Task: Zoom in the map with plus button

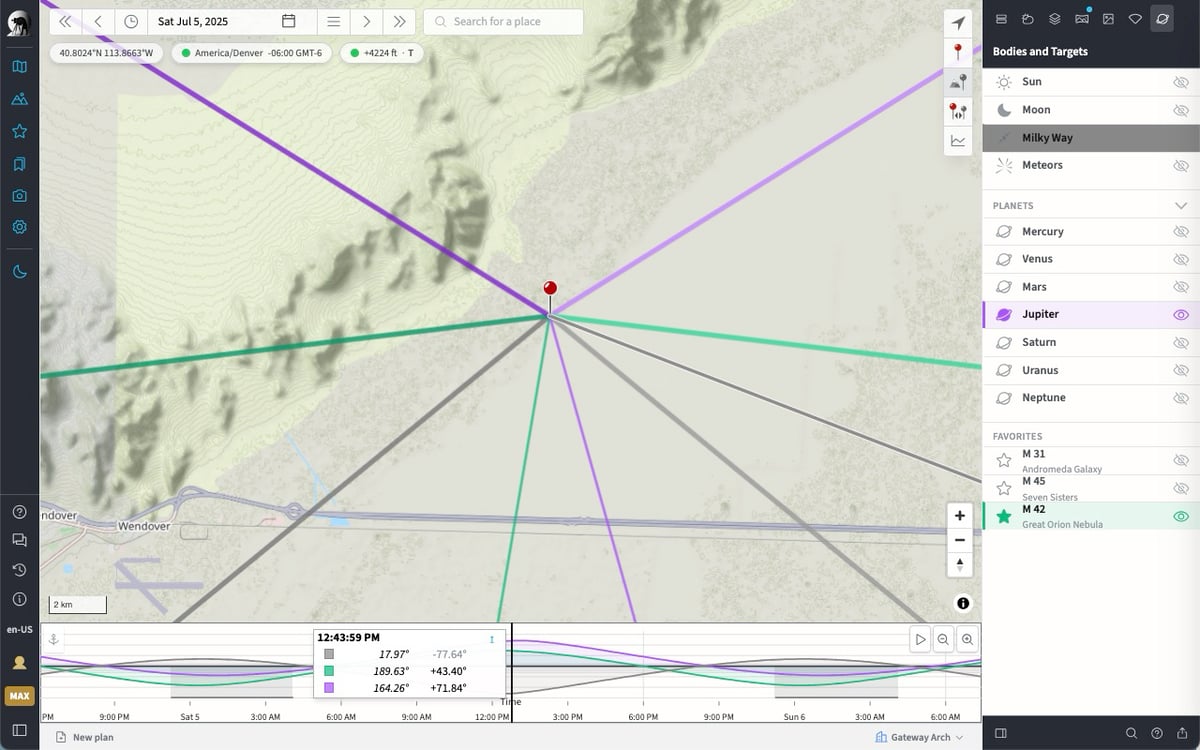Action: (959, 516)
